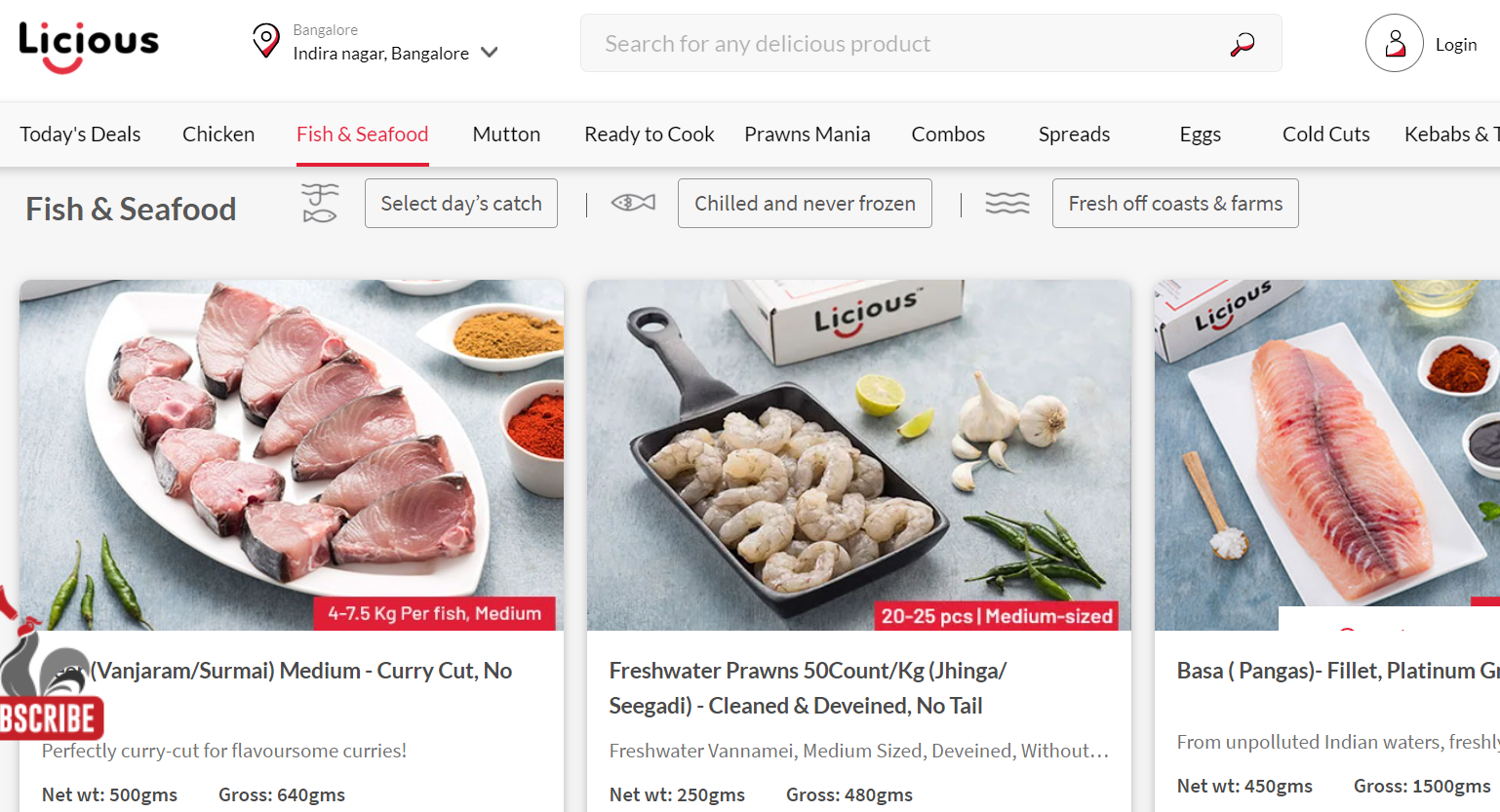Click the location pin icon
Image resolution: width=1500 pixels, height=812 pixels.
pyautogui.click(x=265, y=41)
